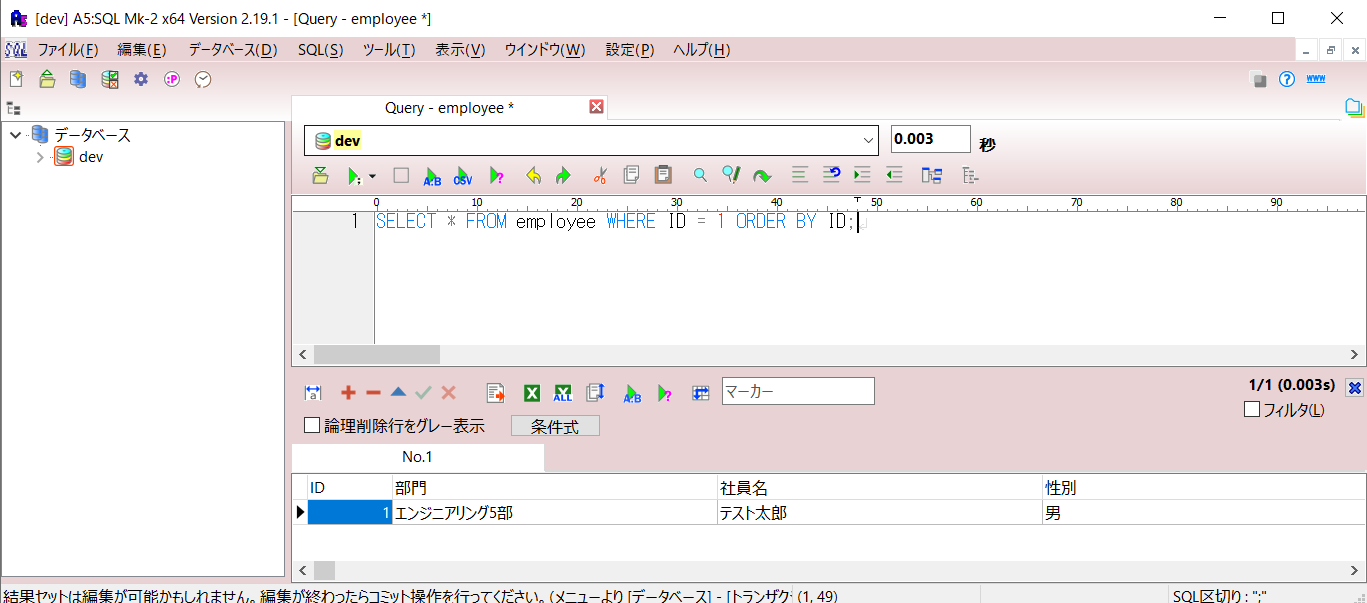1367x603 pixels.
Task: Close the Query - employee tab
Action: click(x=596, y=107)
